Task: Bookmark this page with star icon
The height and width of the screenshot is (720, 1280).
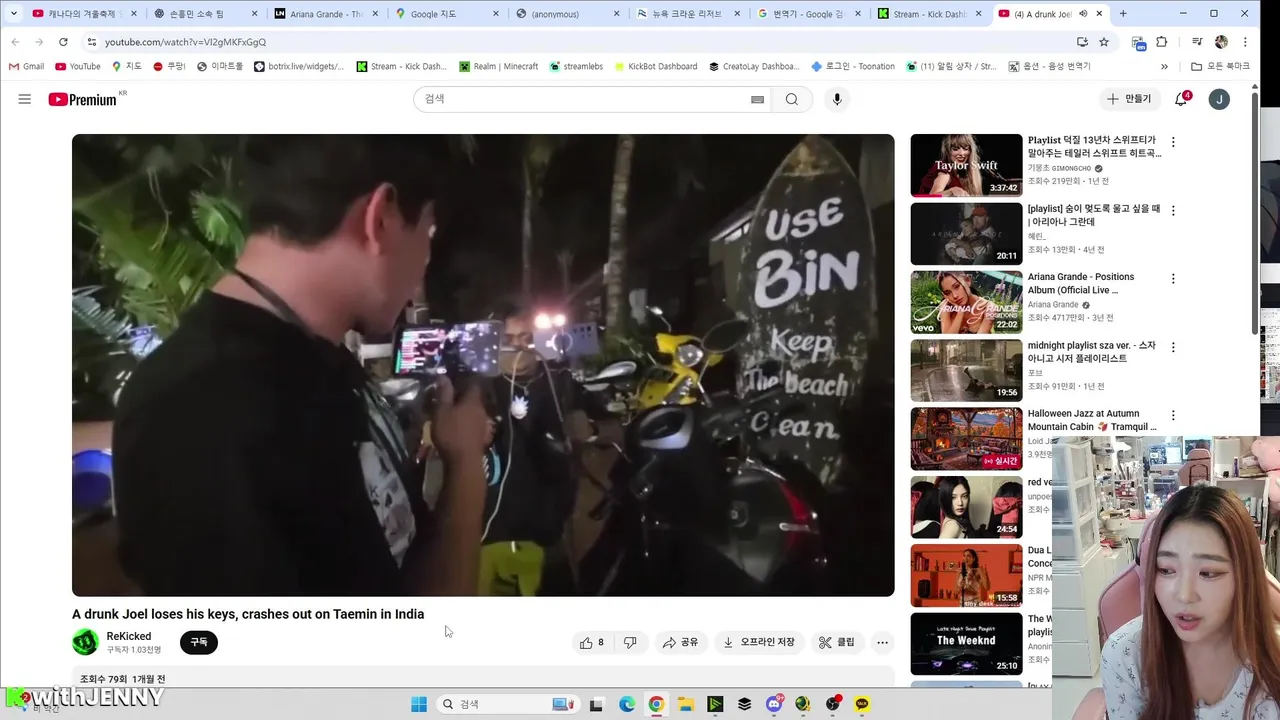Action: [1104, 42]
